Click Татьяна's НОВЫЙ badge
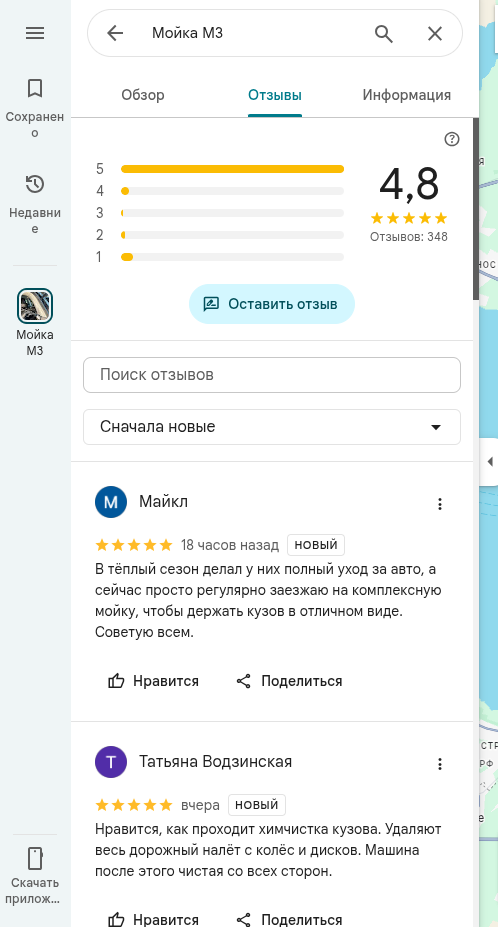 pyautogui.click(x=257, y=805)
